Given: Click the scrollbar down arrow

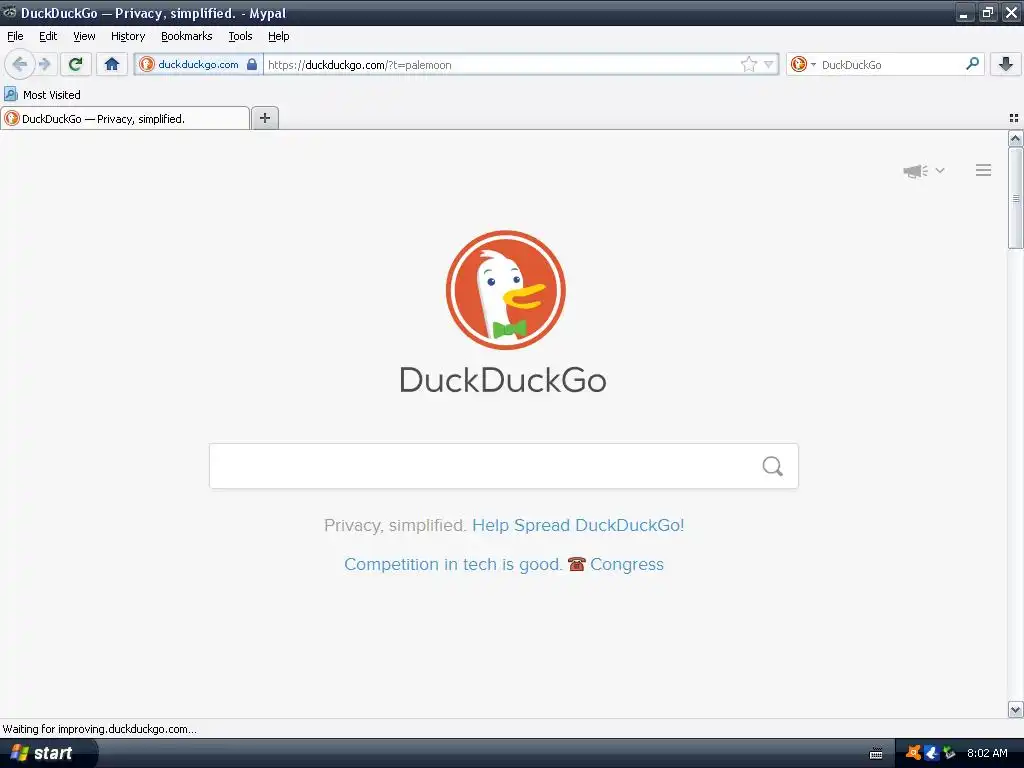Looking at the screenshot, I should coord(1015,709).
